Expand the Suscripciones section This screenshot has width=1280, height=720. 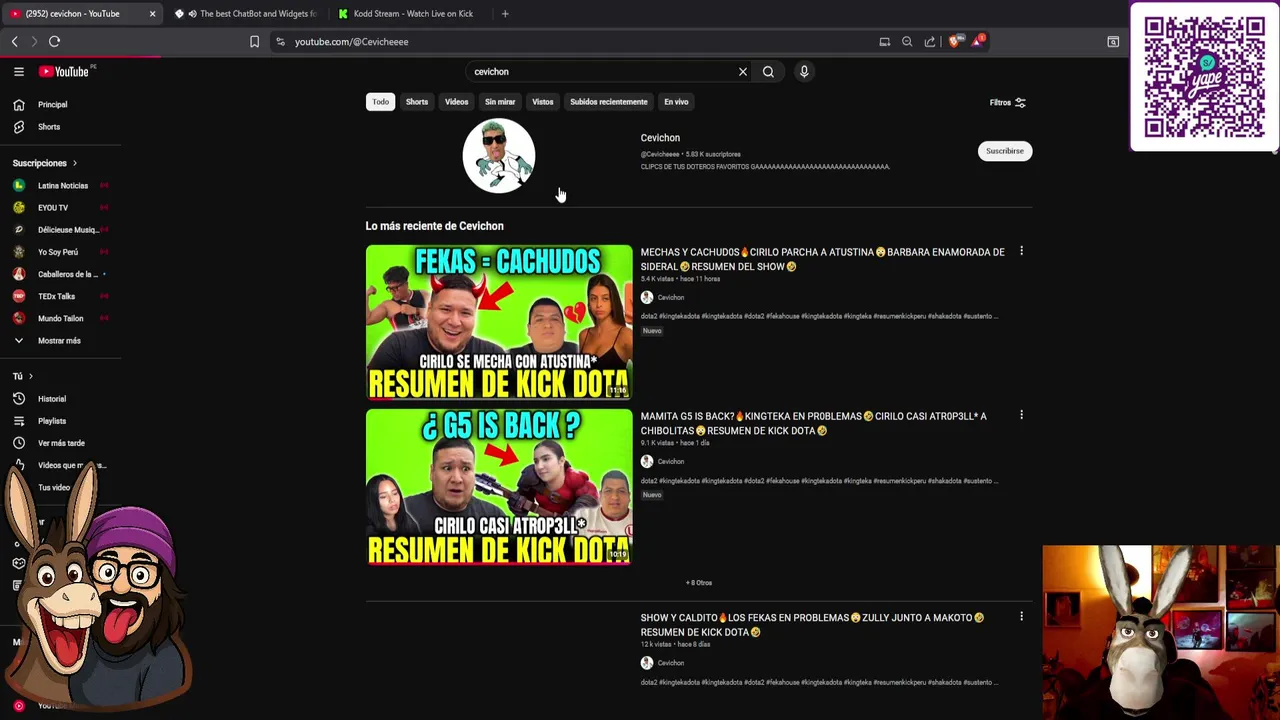pyautogui.click(x=45, y=163)
